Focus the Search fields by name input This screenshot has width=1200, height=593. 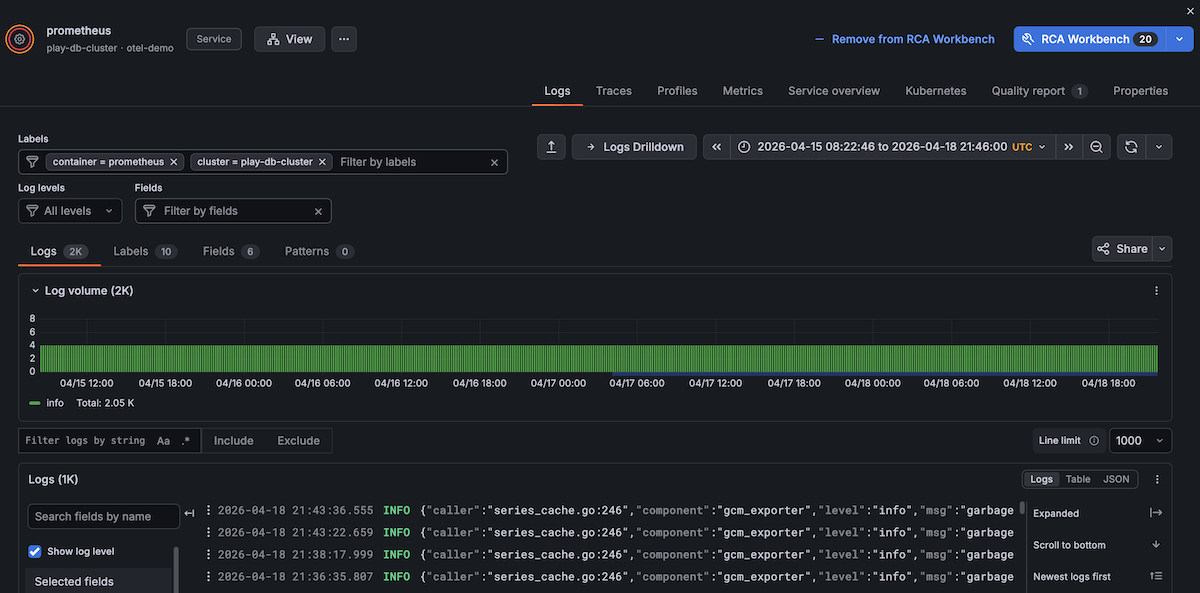103,517
